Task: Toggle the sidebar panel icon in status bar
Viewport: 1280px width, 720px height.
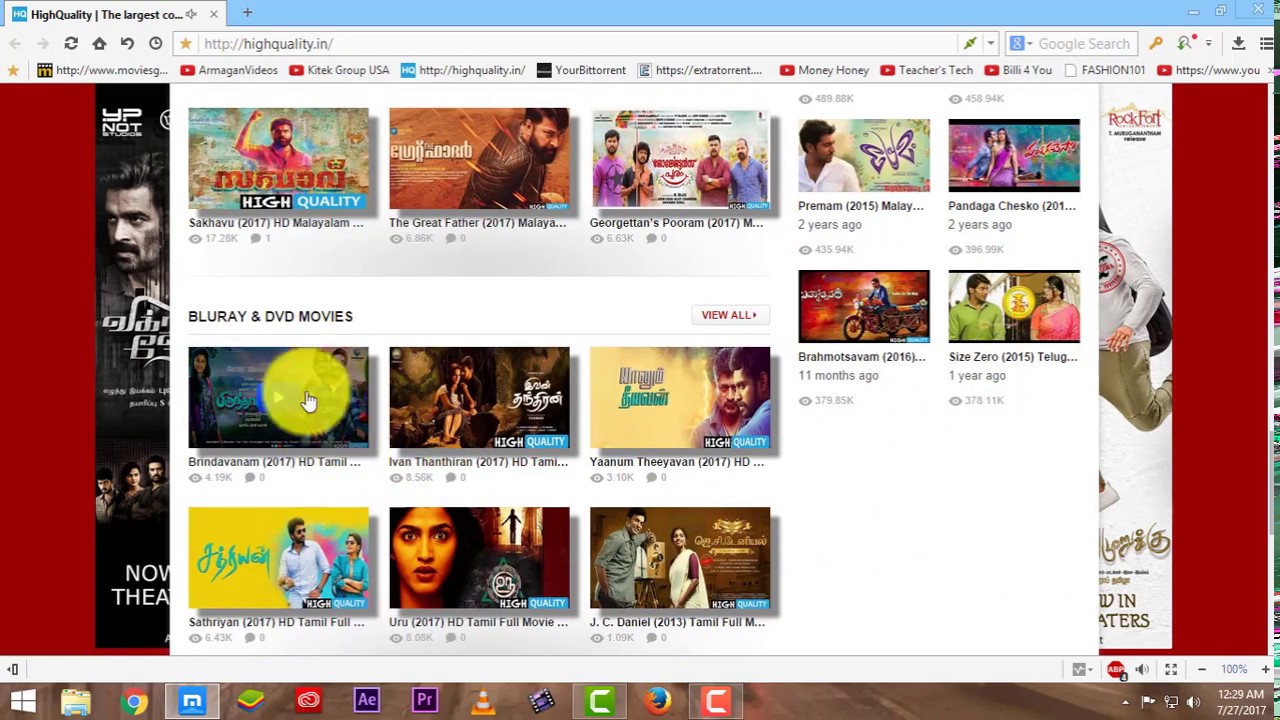Action: (x=13, y=669)
